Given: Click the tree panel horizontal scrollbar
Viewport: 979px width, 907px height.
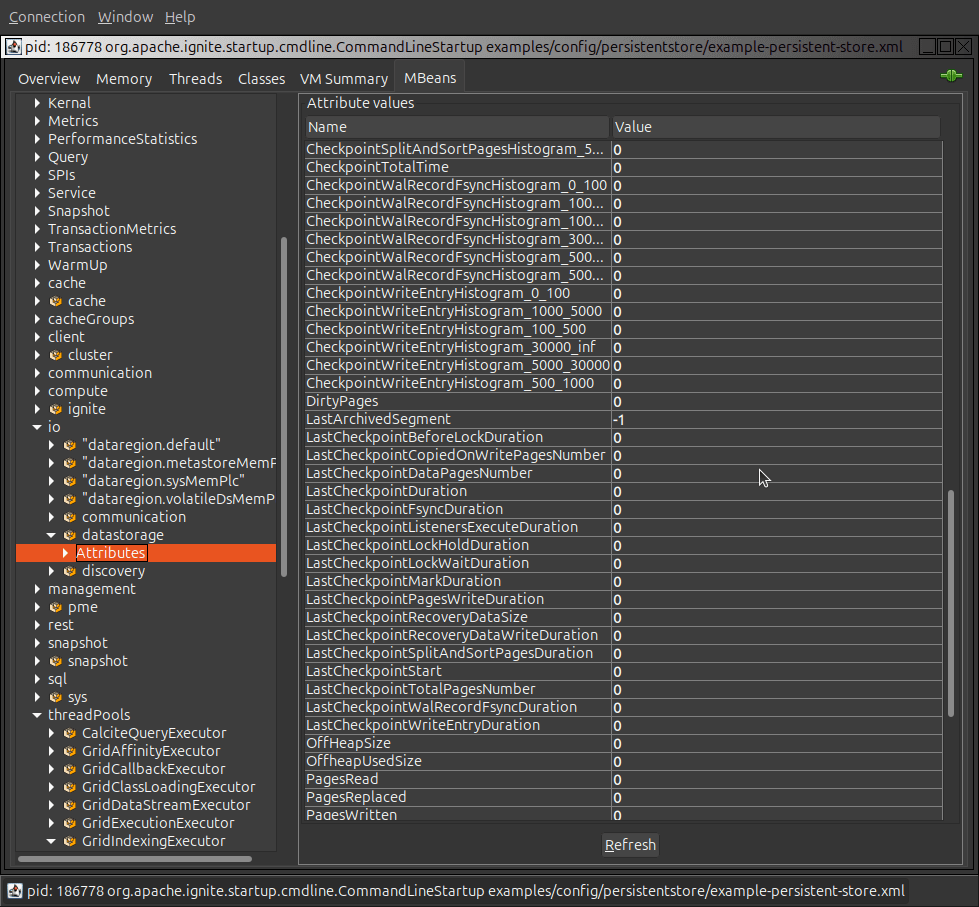Looking at the screenshot, I should click(x=135, y=859).
